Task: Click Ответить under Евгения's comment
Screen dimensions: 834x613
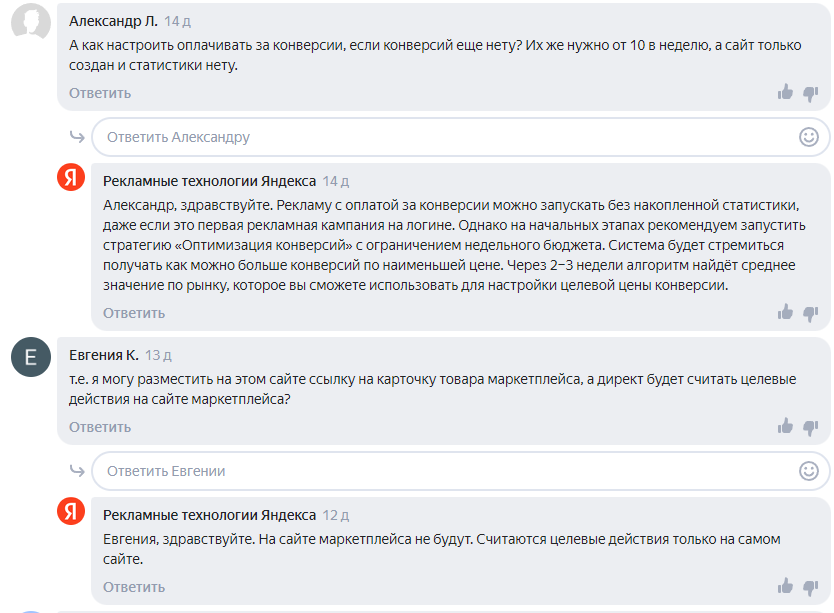Action: pyautogui.click(x=100, y=427)
